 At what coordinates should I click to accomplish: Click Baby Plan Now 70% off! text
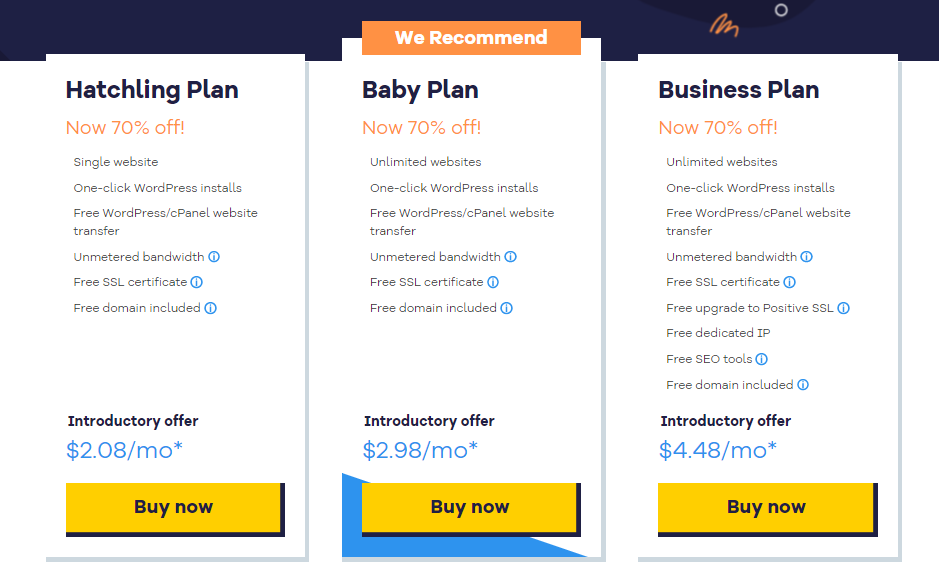click(x=422, y=128)
